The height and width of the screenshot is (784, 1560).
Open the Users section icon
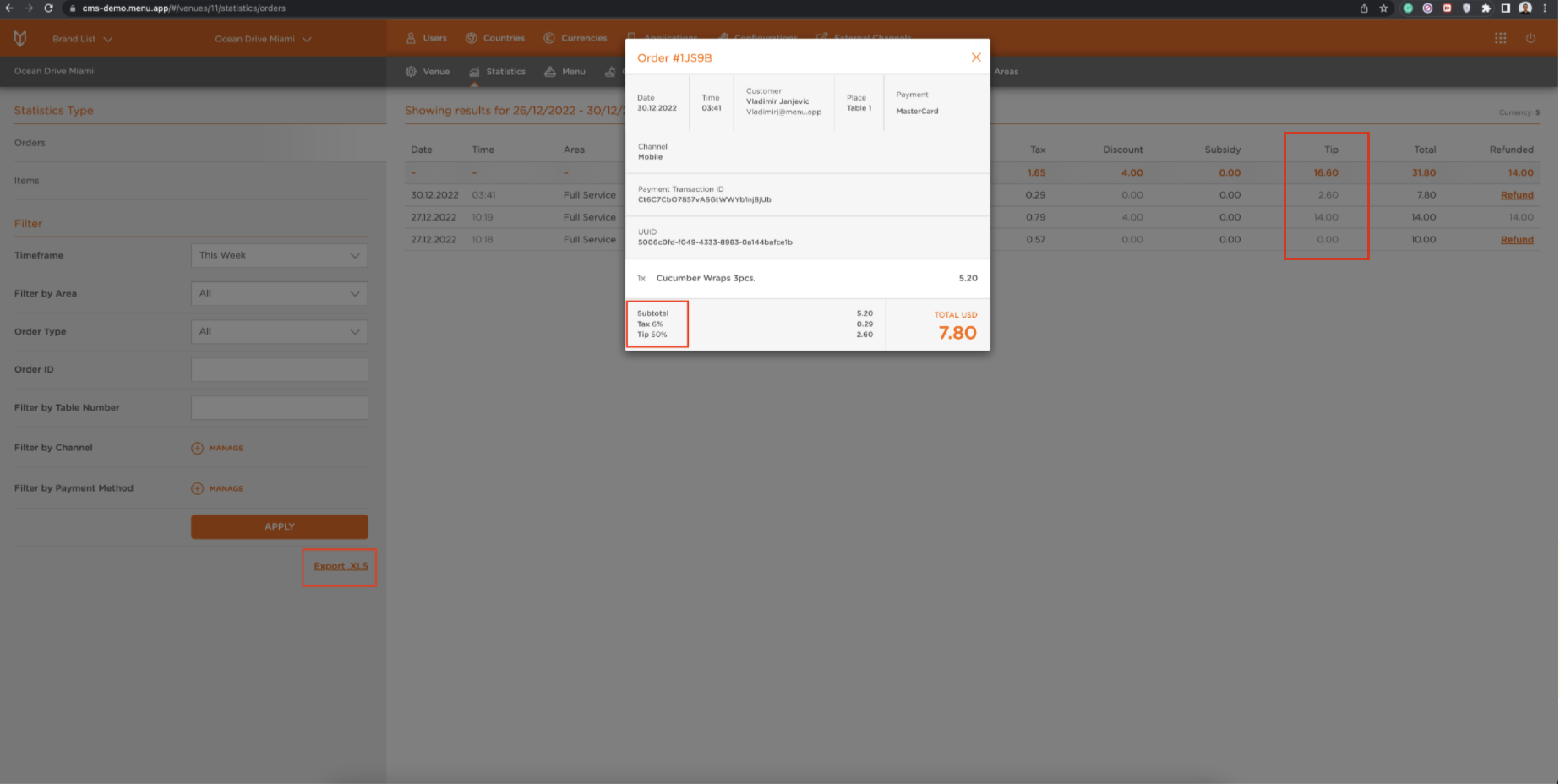click(411, 38)
